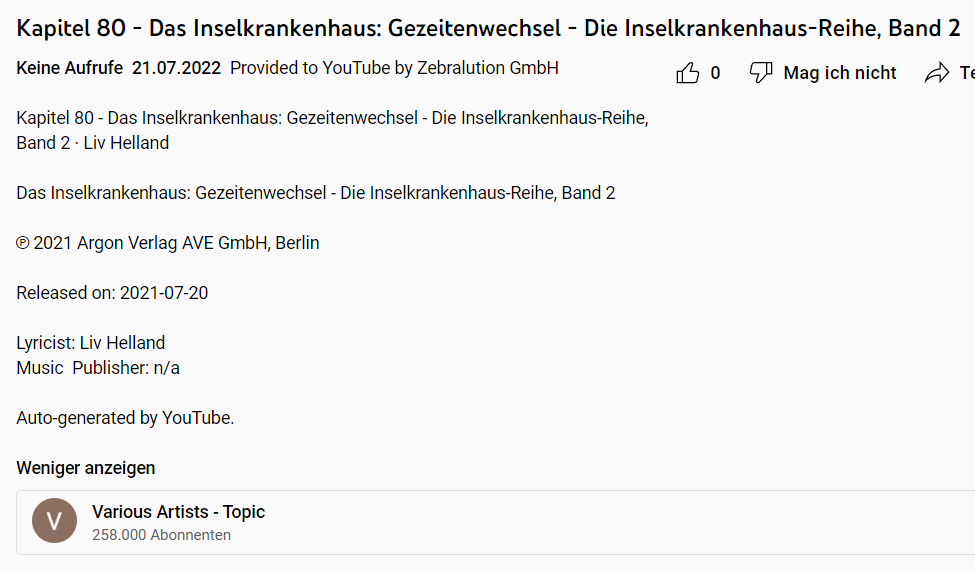
Task: Click the thumbs-down dislike icon
Action: click(761, 73)
